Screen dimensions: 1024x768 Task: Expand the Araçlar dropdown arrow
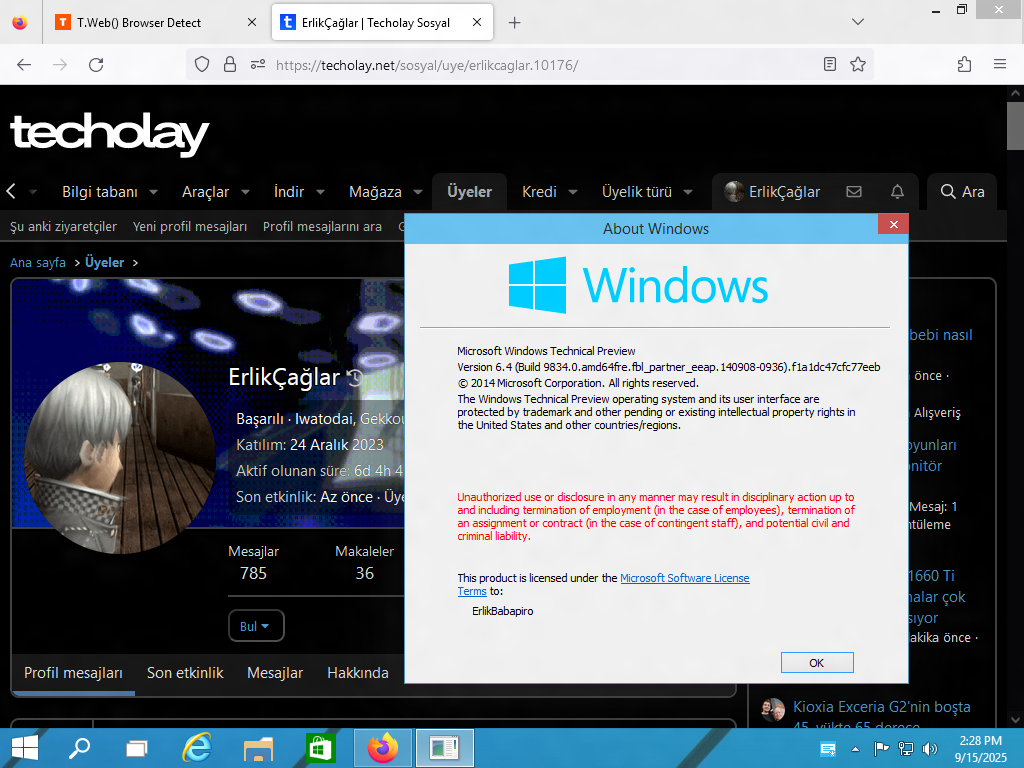pos(246,192)
